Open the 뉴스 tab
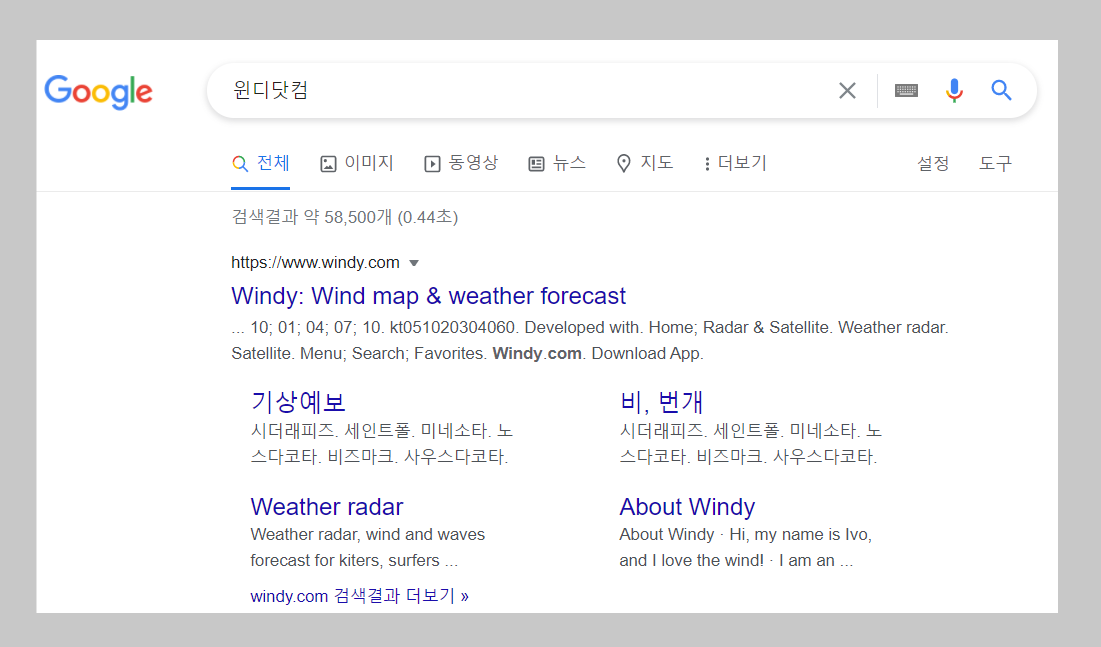This screenshot has height=647, width=1101. (x=557, y=164)
